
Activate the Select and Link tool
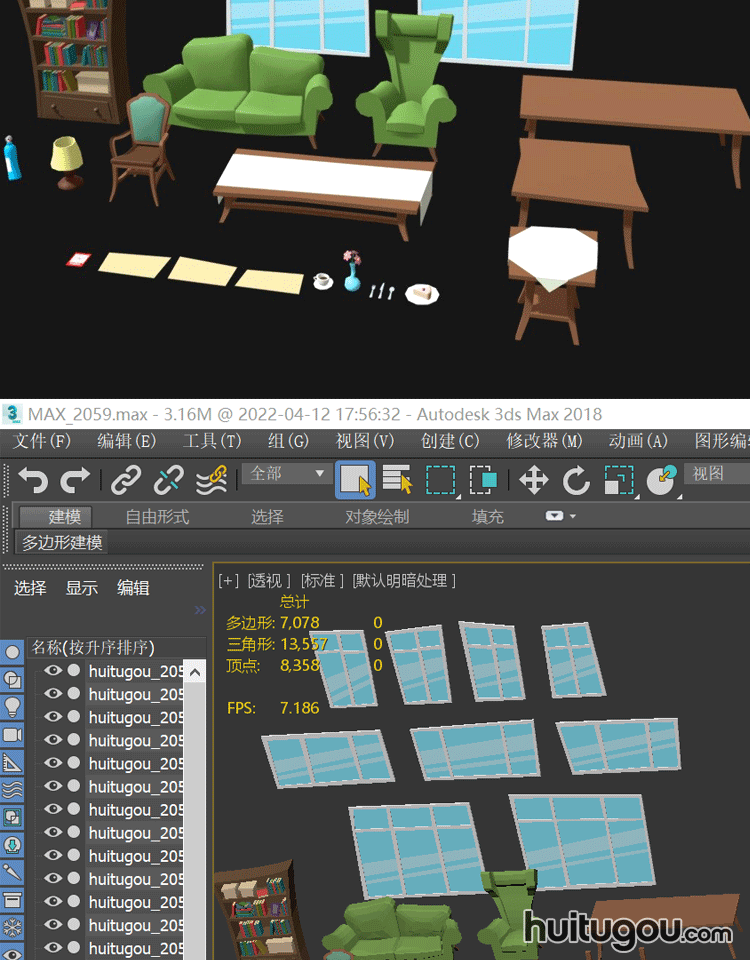[x=126, y=480]
